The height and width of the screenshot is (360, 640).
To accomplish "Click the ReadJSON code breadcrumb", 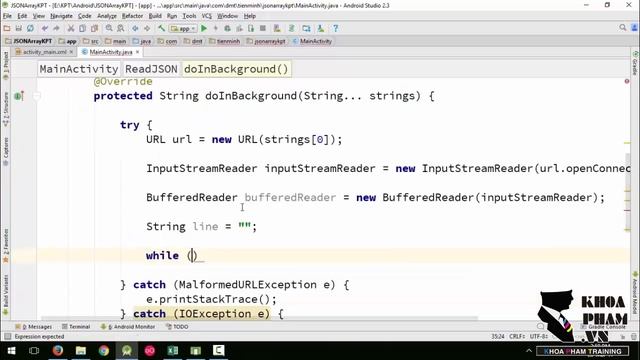I will point(151,69).
